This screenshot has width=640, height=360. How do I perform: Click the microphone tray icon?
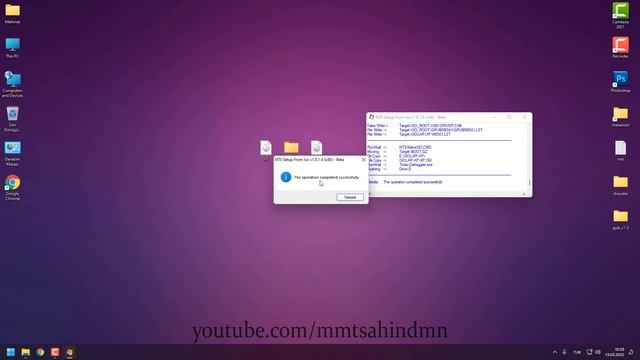click(564, 352)
